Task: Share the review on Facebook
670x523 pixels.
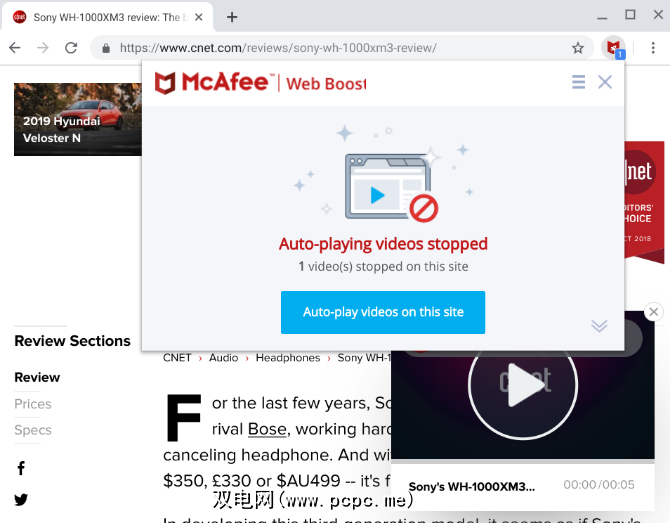Action: point(21,468)
